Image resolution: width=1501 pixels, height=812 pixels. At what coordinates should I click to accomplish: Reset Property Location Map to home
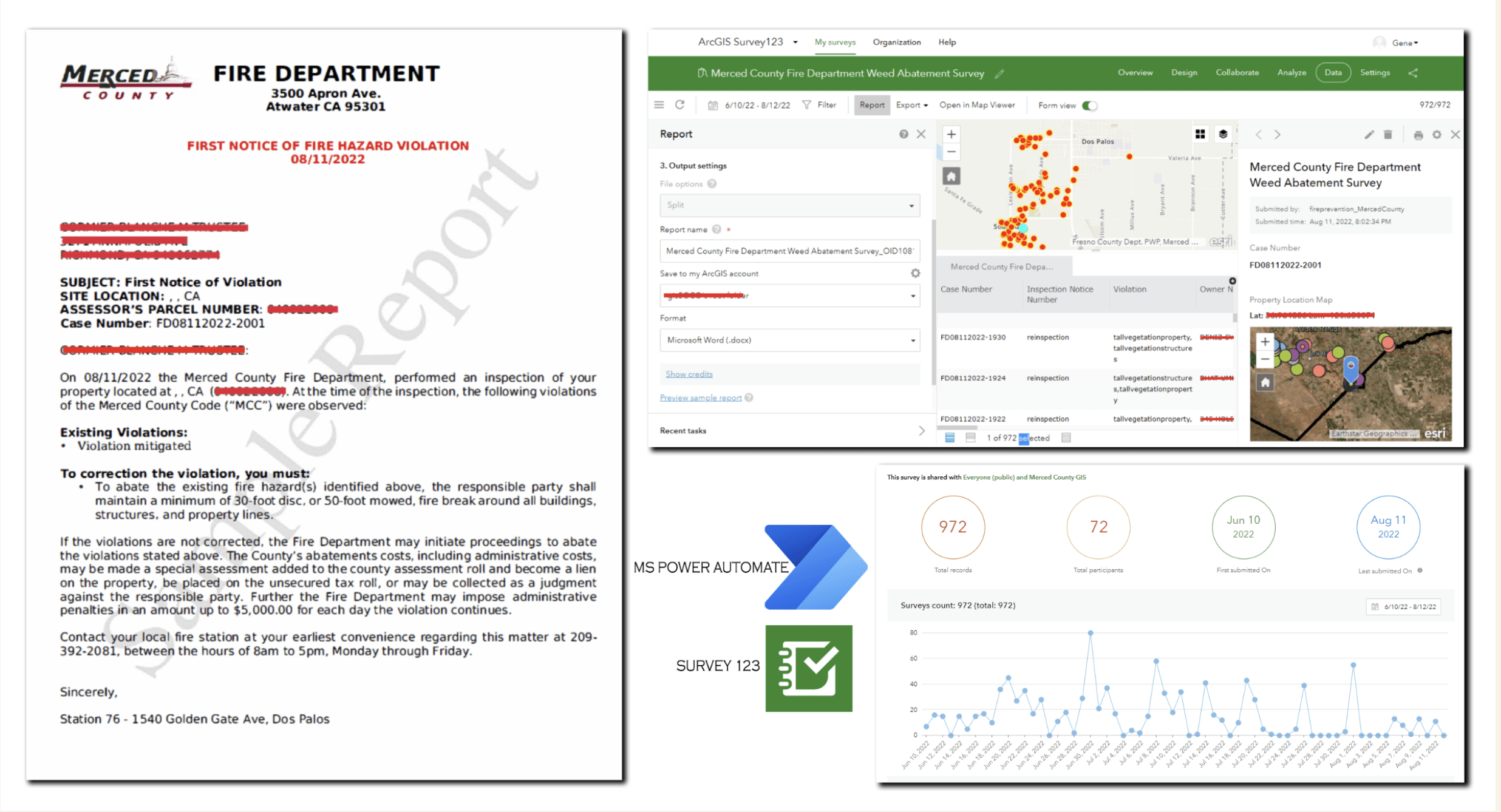click(x=1265, y=382)
